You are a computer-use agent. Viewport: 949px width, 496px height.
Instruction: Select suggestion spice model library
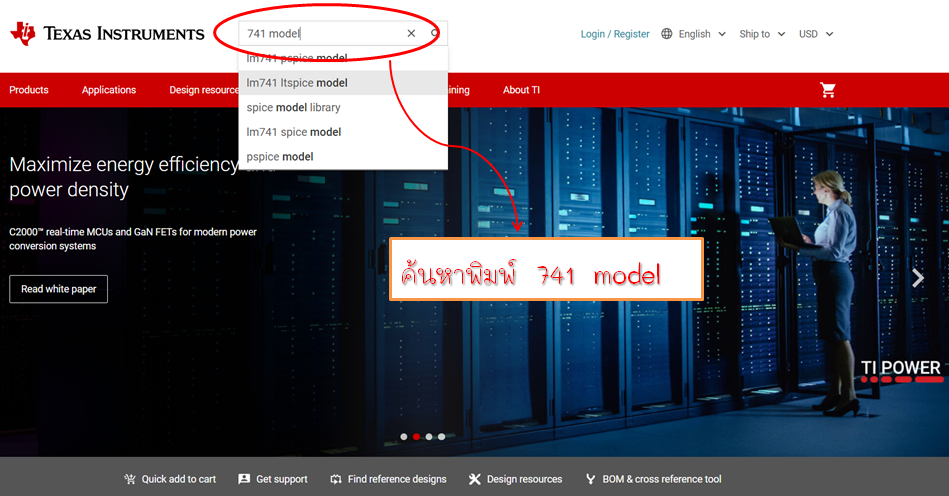[x=343, y=108]
